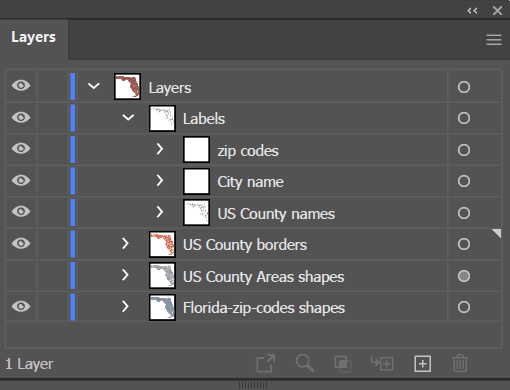Click lock column for US County borders
The image size is (510, 390).
tap(52, 244)
